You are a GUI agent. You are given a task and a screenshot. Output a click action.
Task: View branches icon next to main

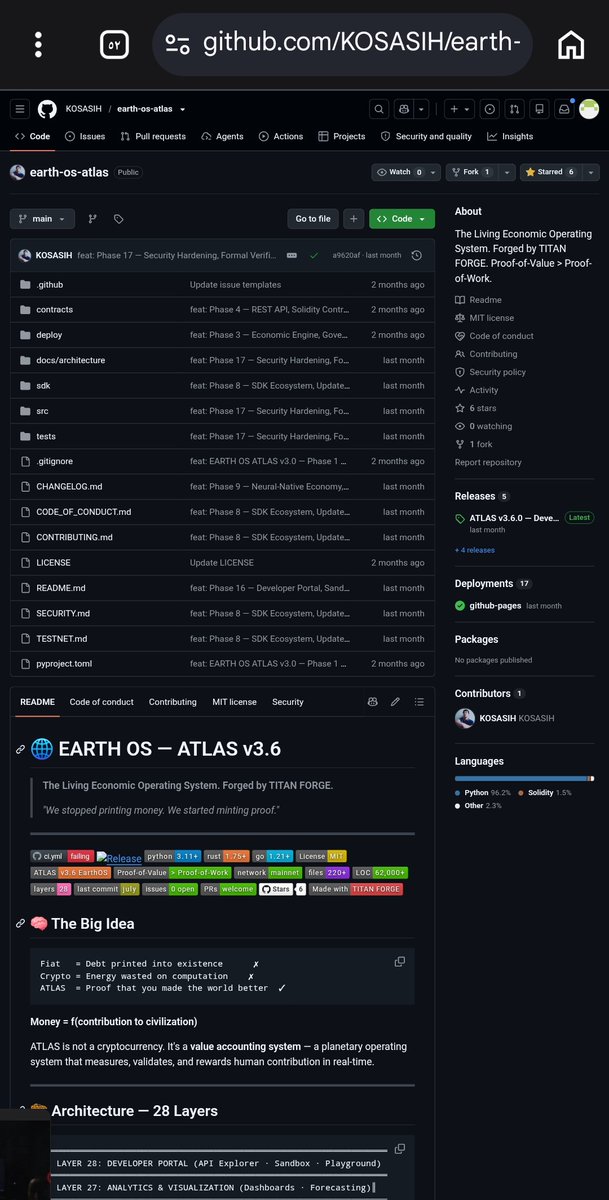tap(93, 218)
